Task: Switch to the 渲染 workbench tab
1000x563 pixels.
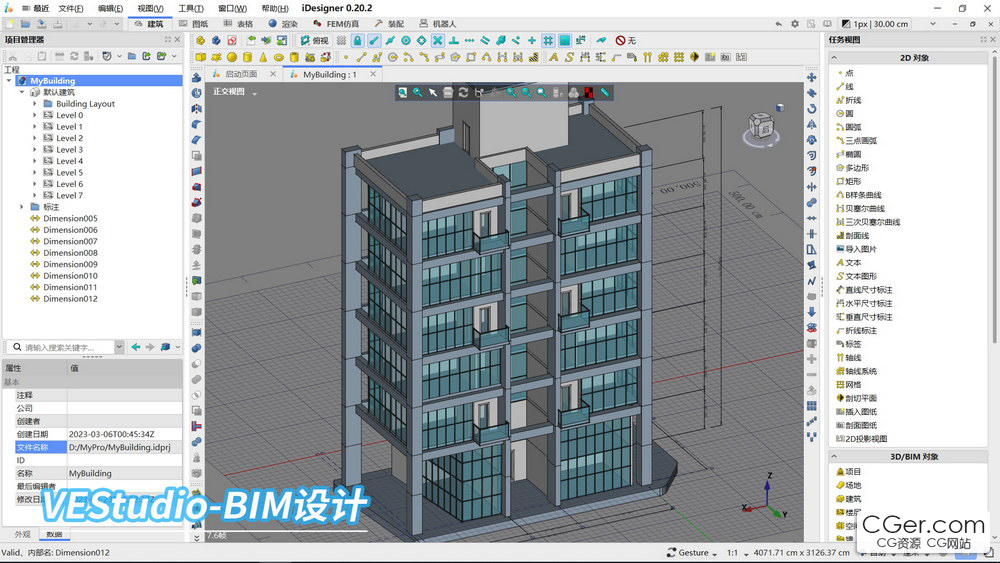Action: click(283, 24)
